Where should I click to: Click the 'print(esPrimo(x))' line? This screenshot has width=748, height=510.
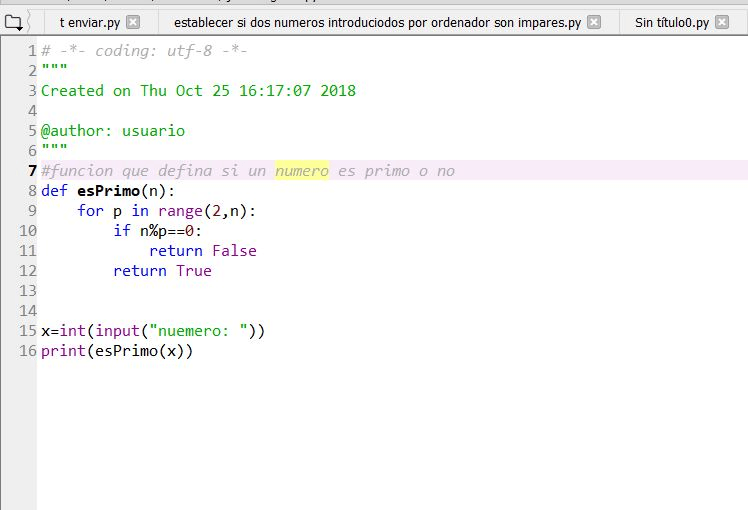[x=116, y=351]
